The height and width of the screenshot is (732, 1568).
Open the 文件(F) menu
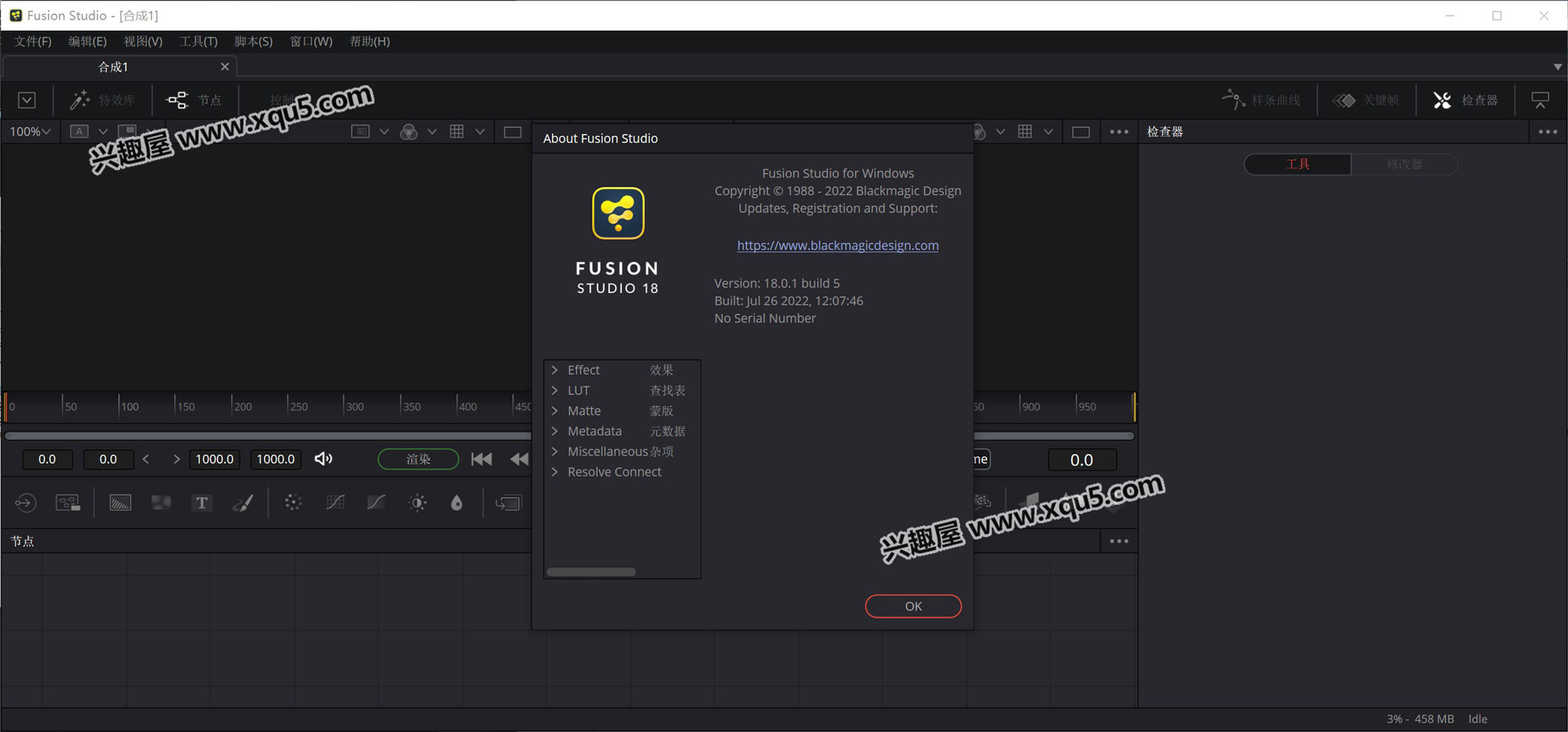pyautogui.click(x=33, y=42)
